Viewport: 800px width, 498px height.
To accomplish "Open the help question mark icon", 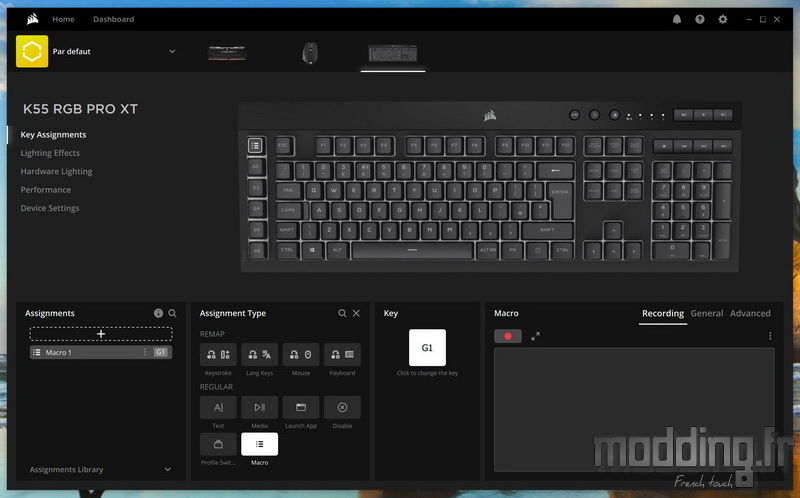I will (699, 19).
